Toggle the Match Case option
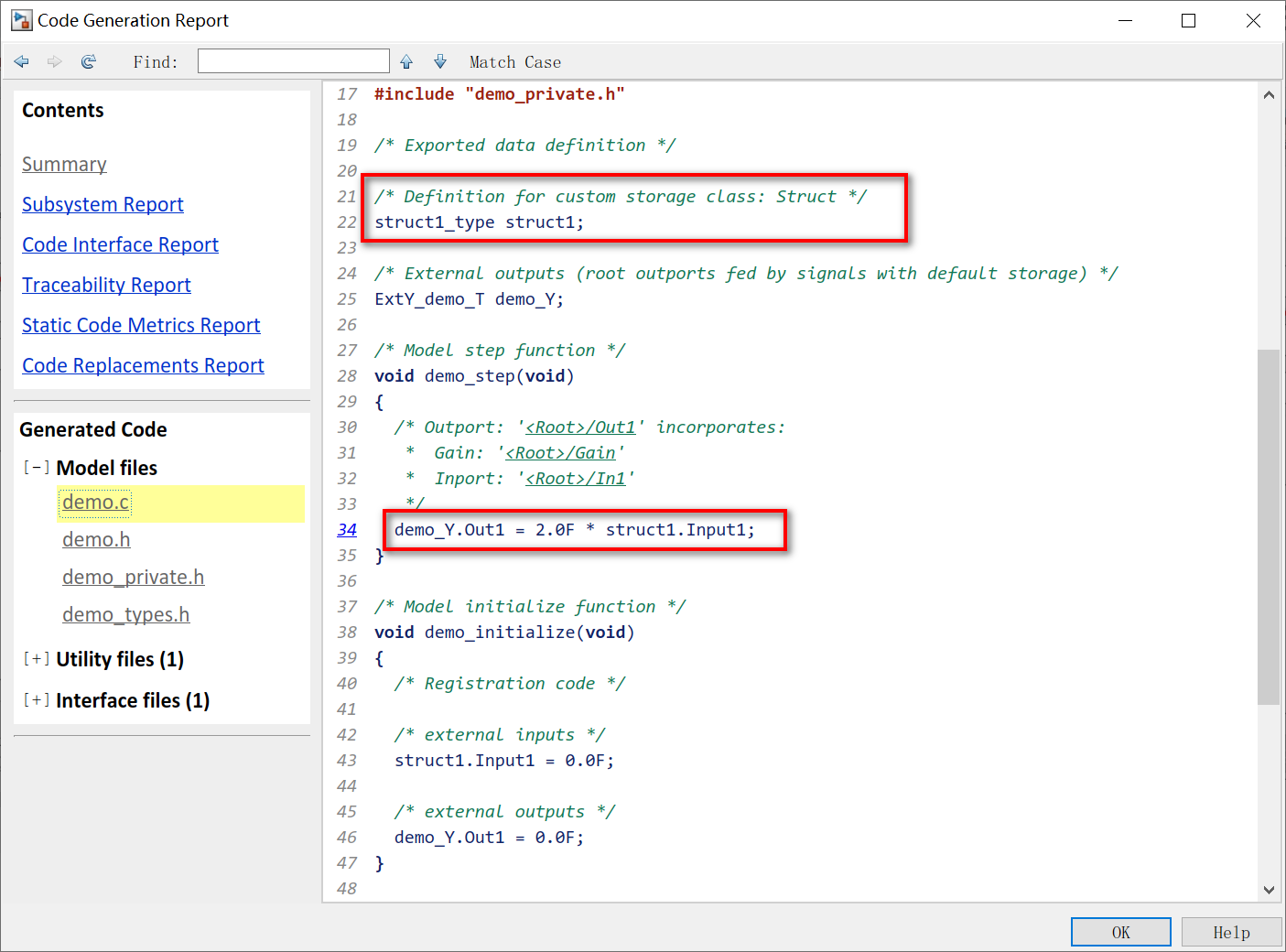Screen dimensions: 1286x952 click(515, 62)
